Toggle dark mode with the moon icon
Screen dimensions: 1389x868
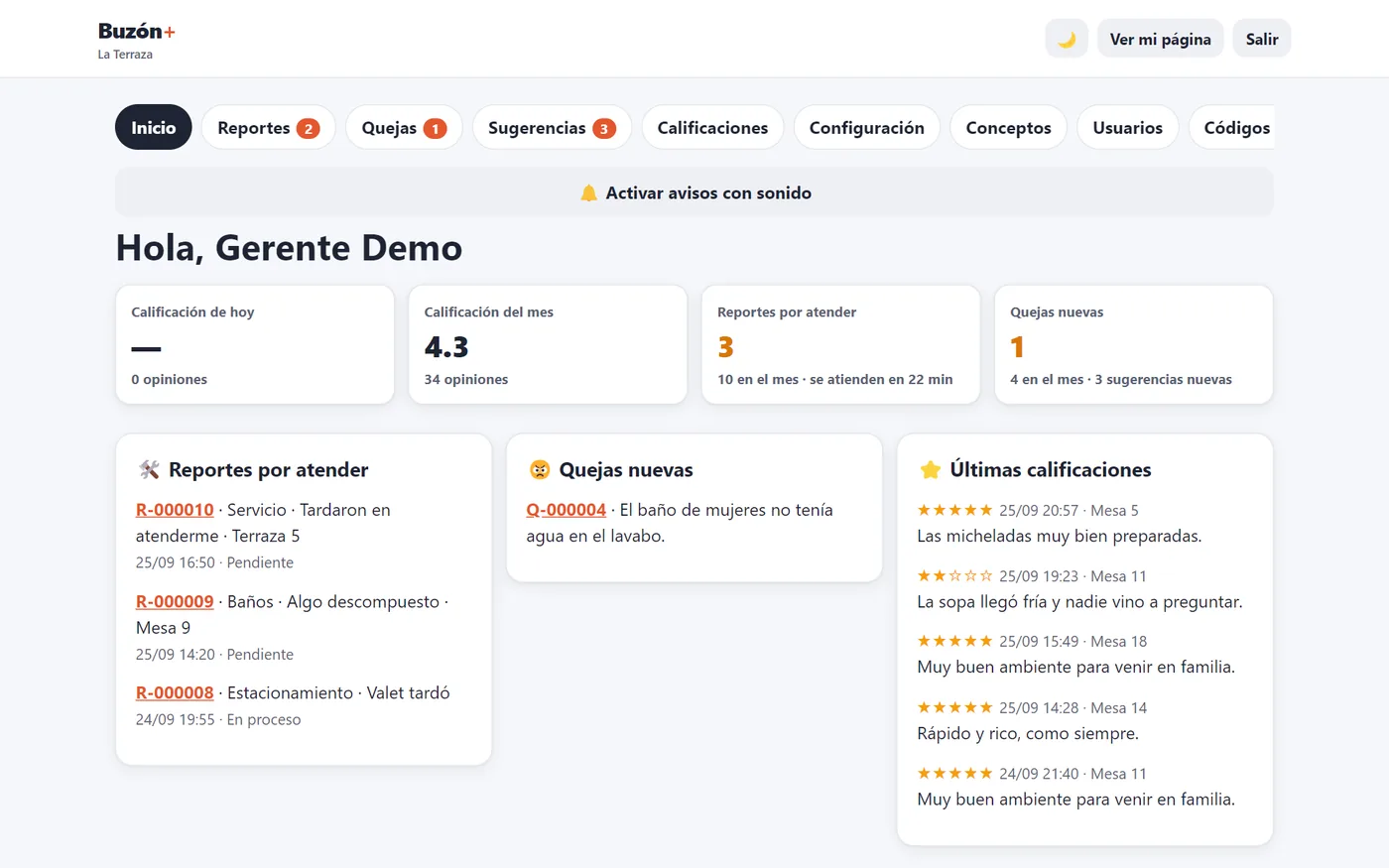tap(1067, 39)
